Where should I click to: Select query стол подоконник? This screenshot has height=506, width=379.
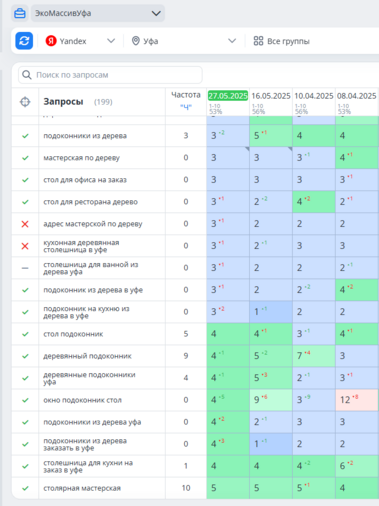click(73, 334)
